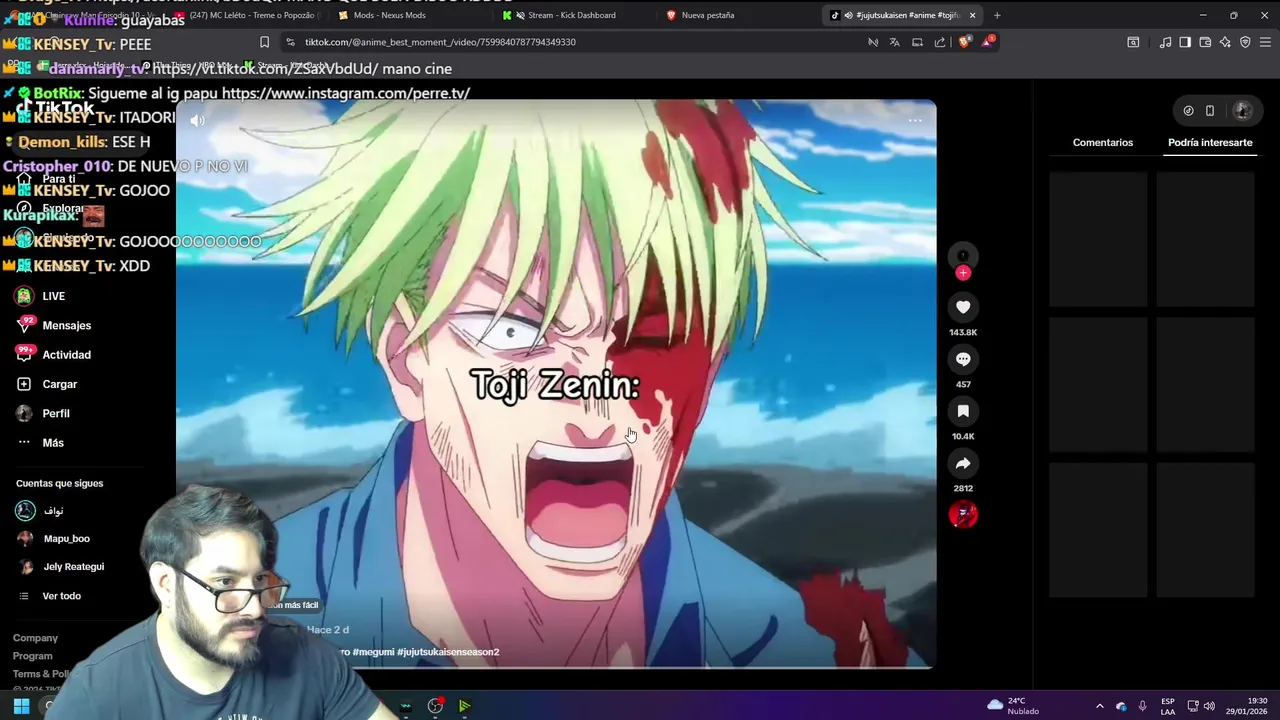The image size is (1280, 720).
Task: Open Brave Wallet icon in toolbar
Action: [1205, 42]
